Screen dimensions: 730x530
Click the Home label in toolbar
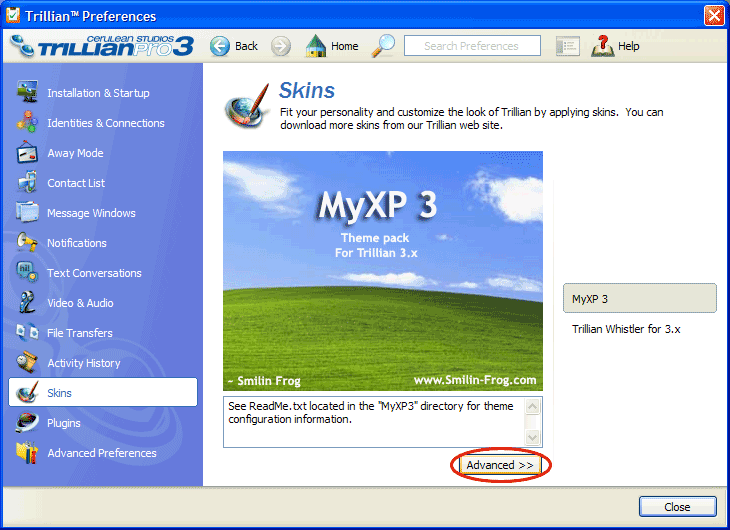click(x=345, y=46)
